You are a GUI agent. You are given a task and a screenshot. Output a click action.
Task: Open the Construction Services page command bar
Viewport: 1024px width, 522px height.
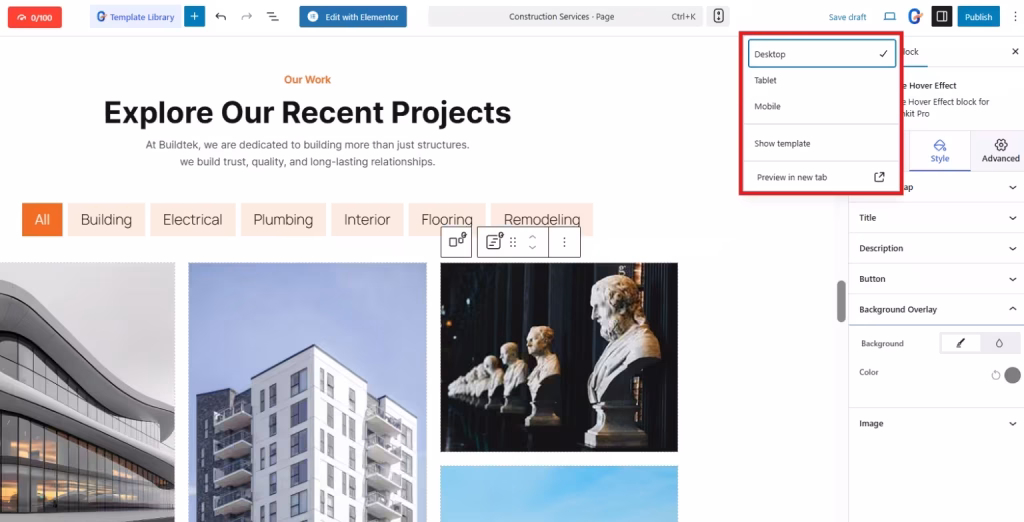565,17
